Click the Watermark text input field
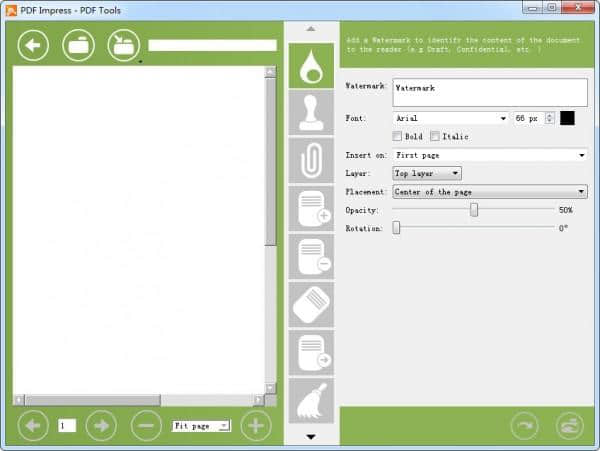 (x=489, y=92)
